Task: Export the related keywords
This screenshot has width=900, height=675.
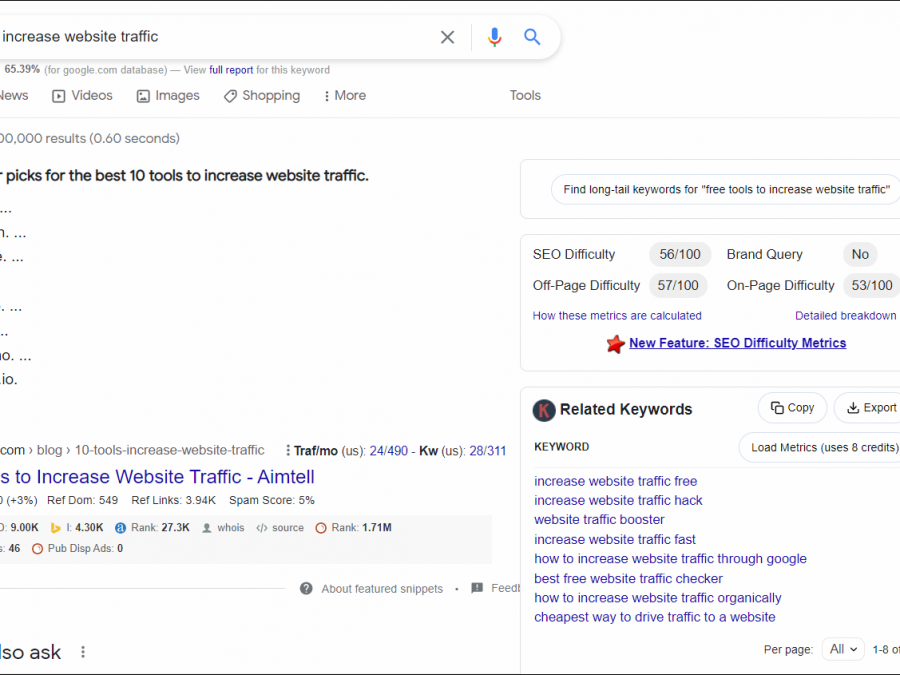Action: (868, 408)
